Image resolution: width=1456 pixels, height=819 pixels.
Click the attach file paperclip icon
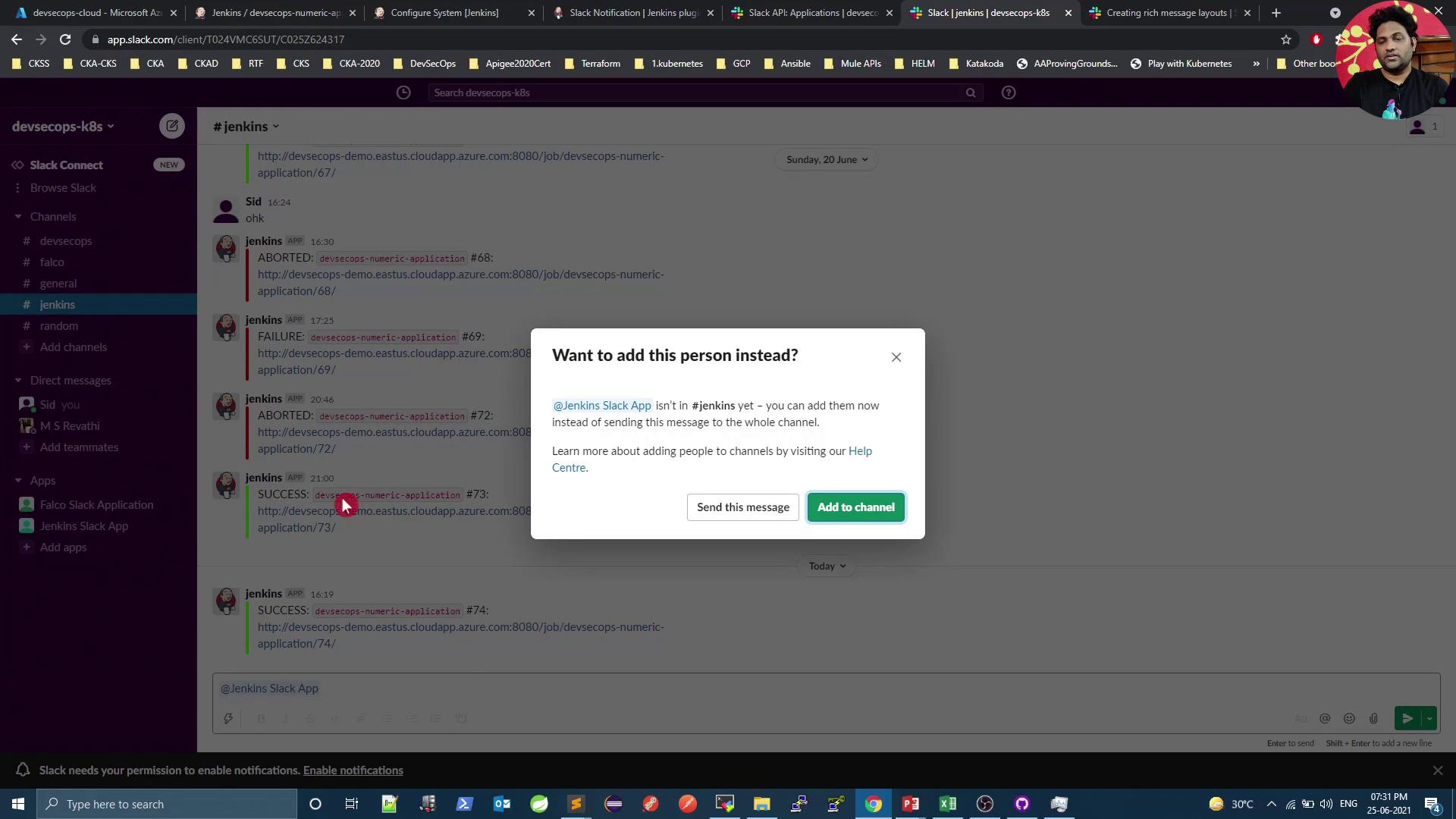tap(1373, 718)
